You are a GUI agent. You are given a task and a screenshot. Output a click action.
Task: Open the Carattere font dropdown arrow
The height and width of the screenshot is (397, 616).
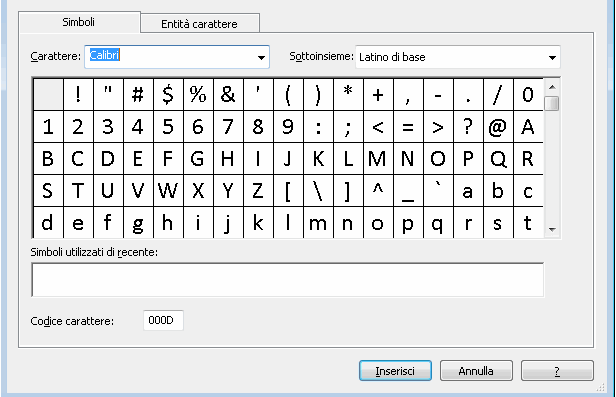point(261,57)
